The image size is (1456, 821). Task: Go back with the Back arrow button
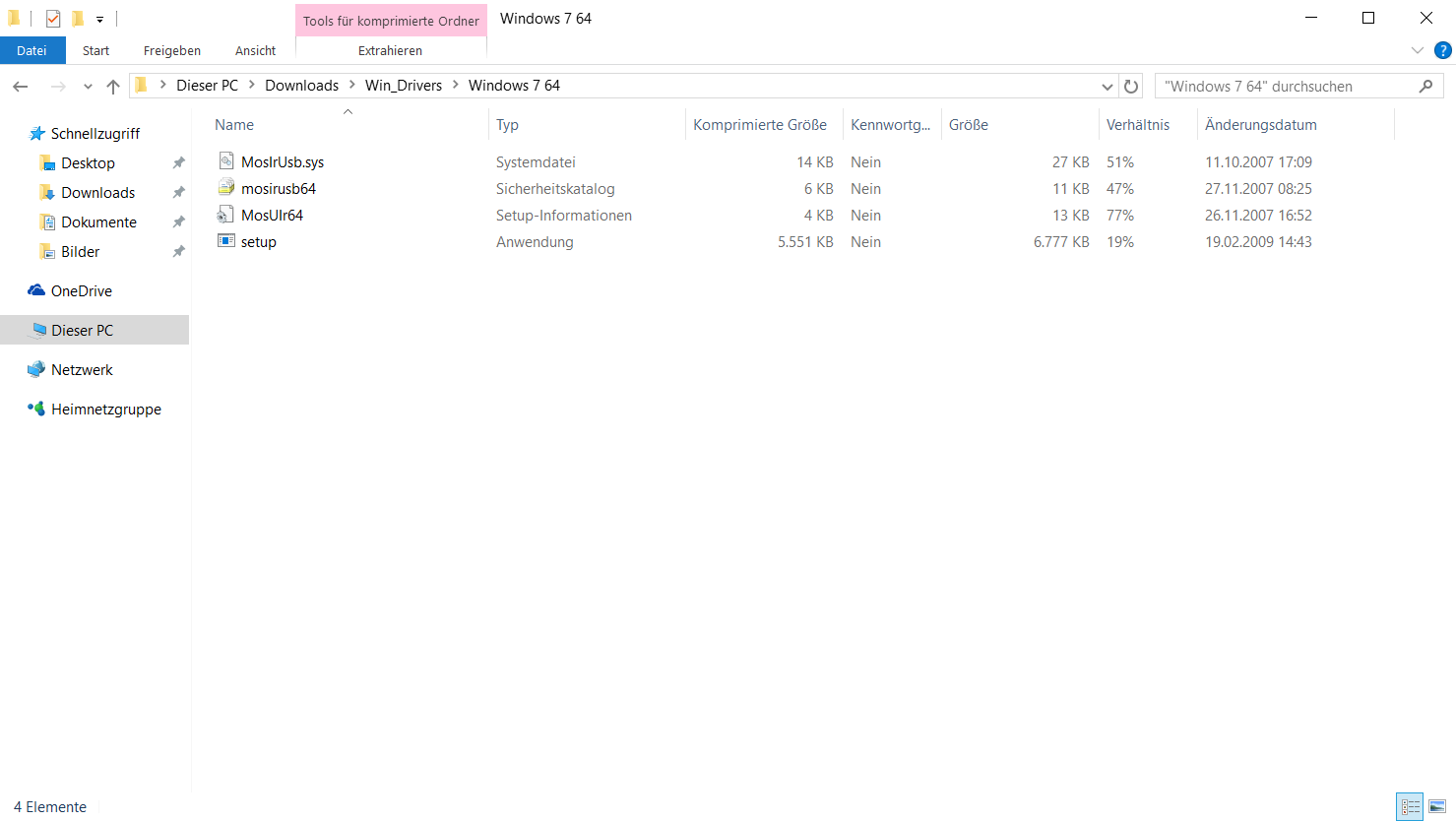click(21, 87)
